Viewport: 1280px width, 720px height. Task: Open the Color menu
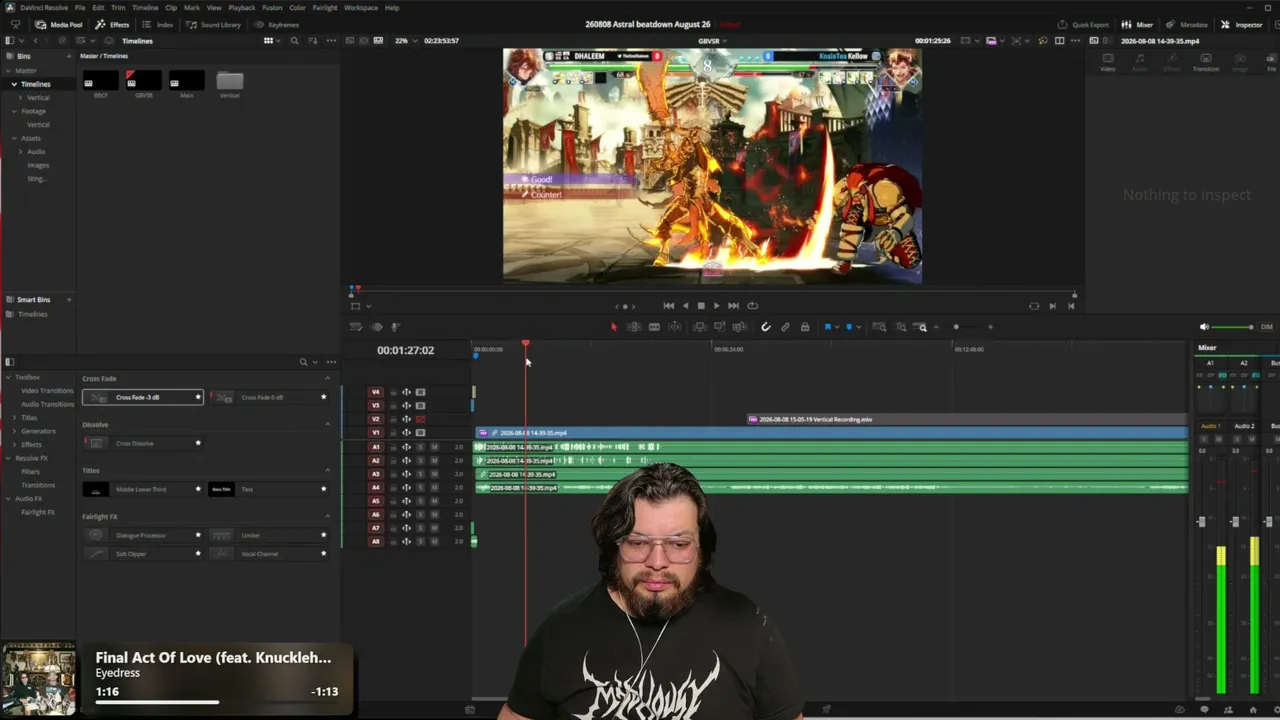pyautogui.click(x=298, y=7)
